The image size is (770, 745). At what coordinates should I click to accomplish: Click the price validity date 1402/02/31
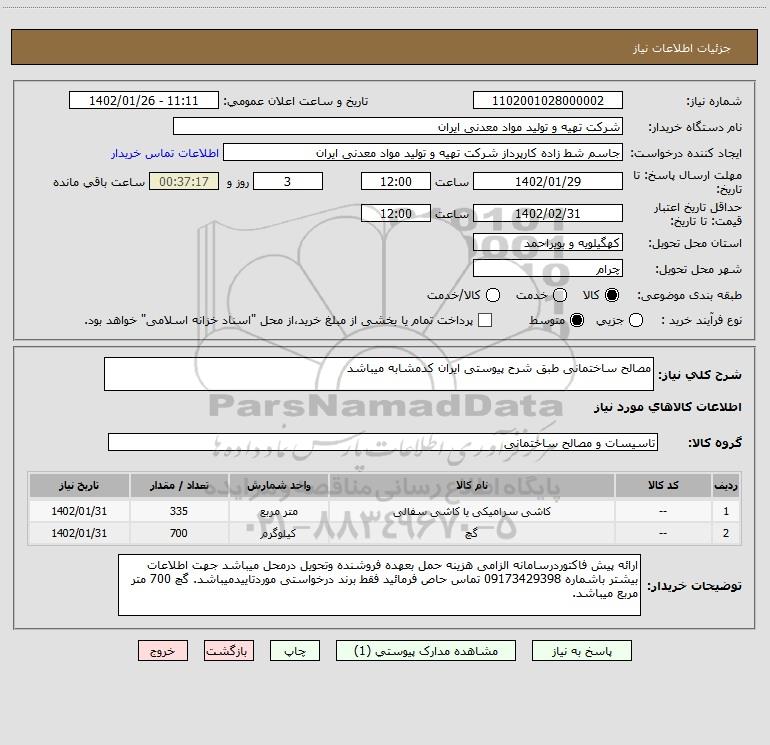point(548,214)
